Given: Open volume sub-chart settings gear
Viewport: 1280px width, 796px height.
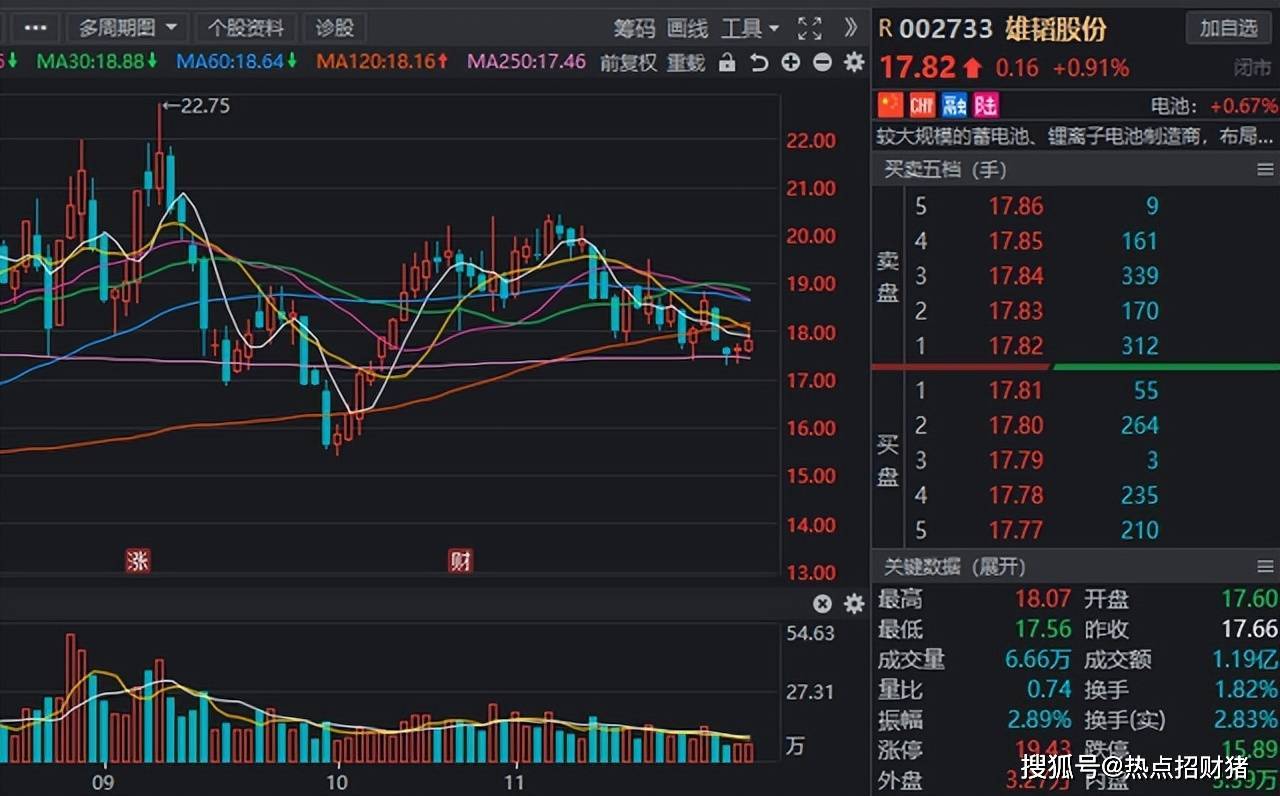Looking at the screenshot, I should tap(854, 604).
